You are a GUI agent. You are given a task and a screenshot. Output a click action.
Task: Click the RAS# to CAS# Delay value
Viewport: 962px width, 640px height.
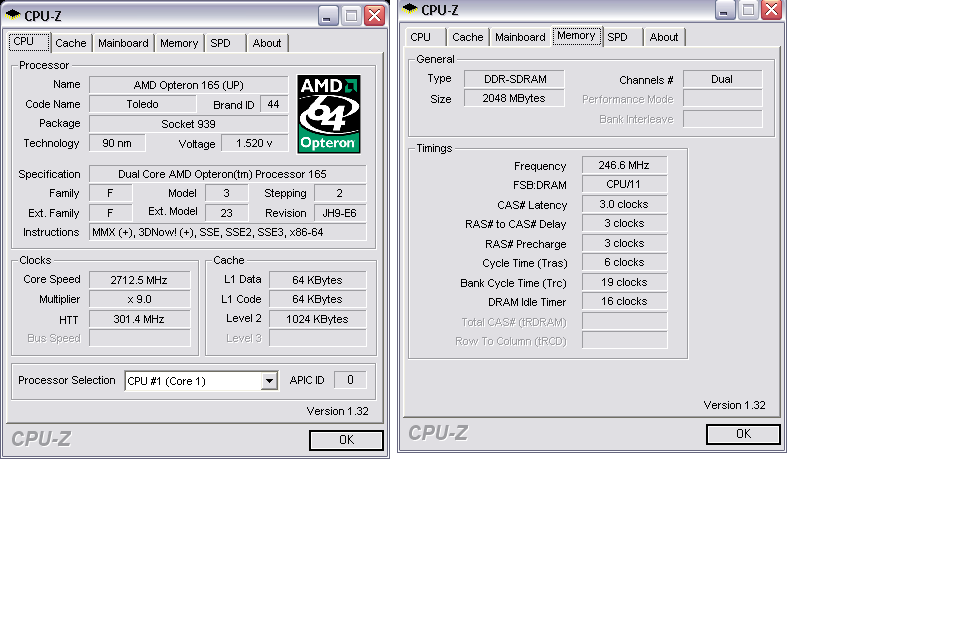coord(624,223)
